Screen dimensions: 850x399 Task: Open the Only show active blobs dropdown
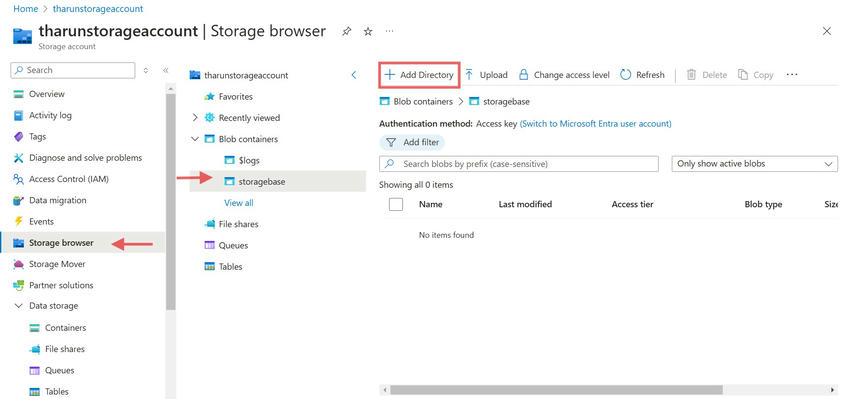(754, 164)
